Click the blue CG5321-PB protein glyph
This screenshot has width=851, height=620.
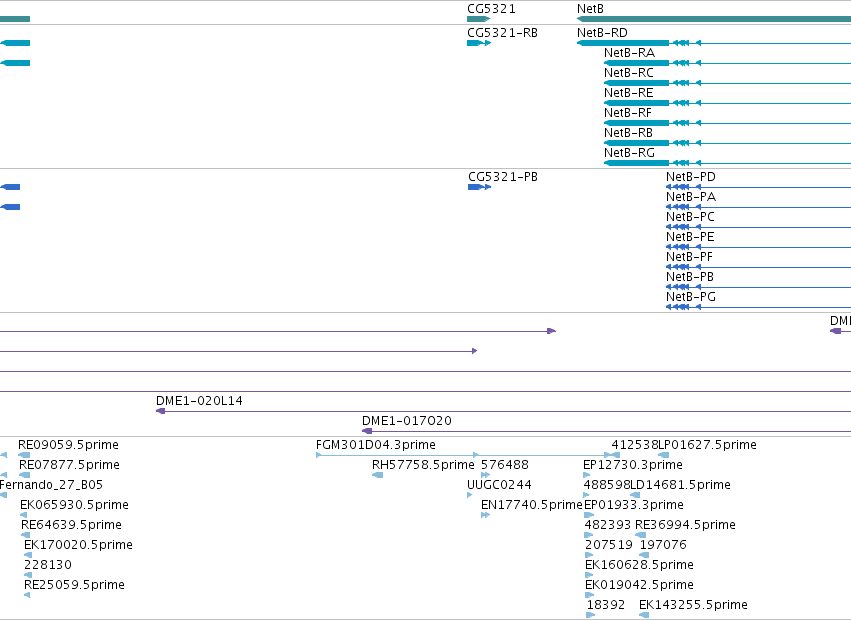point(479,187)
